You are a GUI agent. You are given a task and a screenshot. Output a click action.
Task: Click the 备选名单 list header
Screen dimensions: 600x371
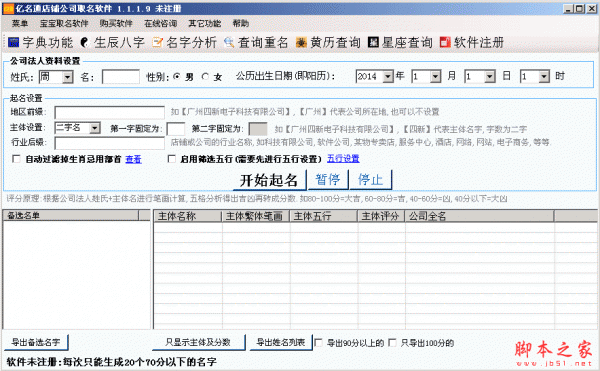71,215
